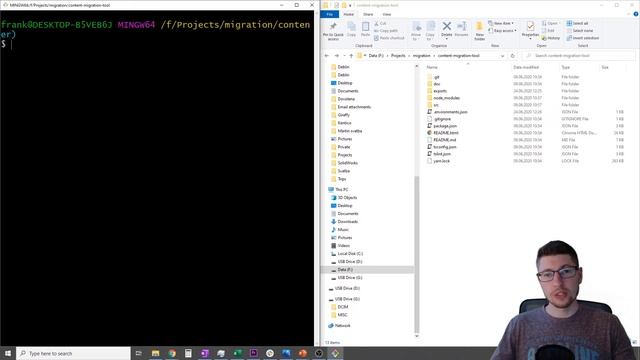
Task: Open the File ribbon tab
Action: click(x=329, y=14)
